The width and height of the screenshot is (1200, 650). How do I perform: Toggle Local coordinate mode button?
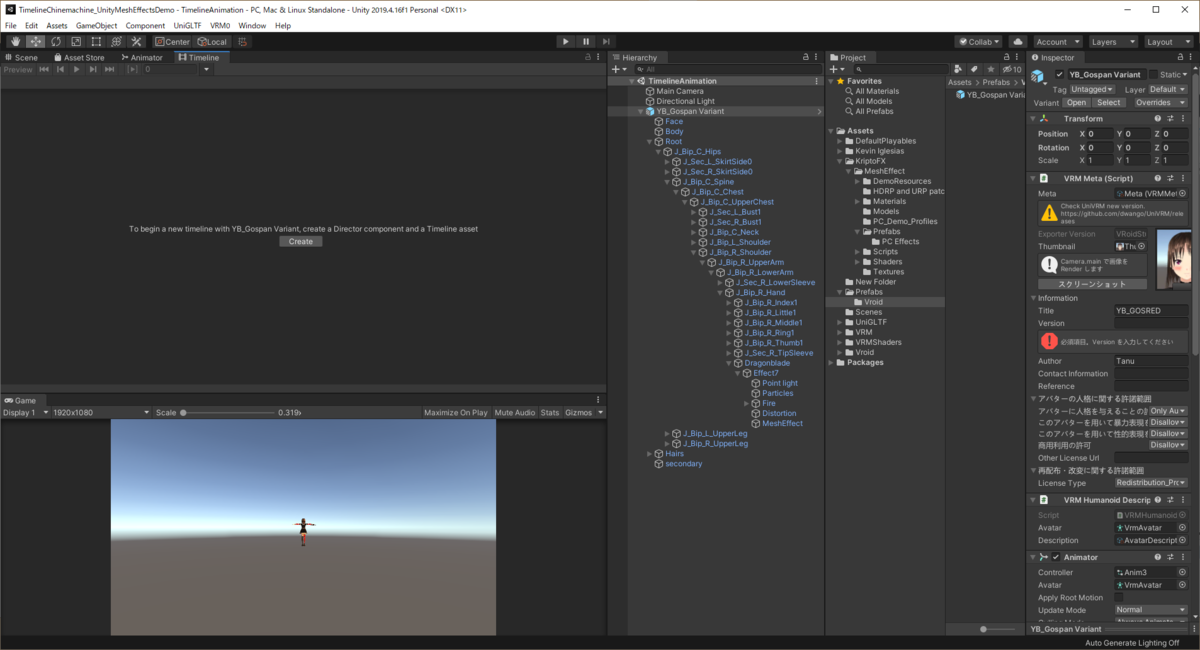211,42
